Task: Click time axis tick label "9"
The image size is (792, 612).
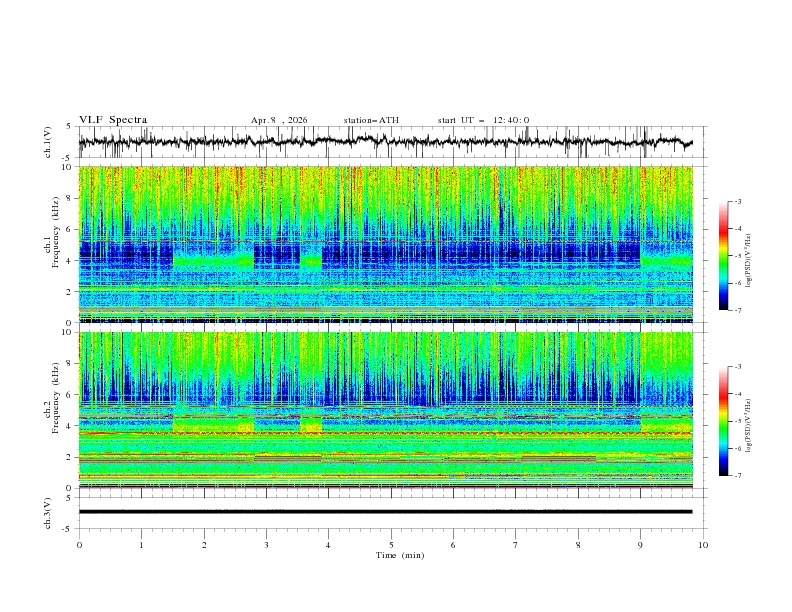Action: point(640,545)
